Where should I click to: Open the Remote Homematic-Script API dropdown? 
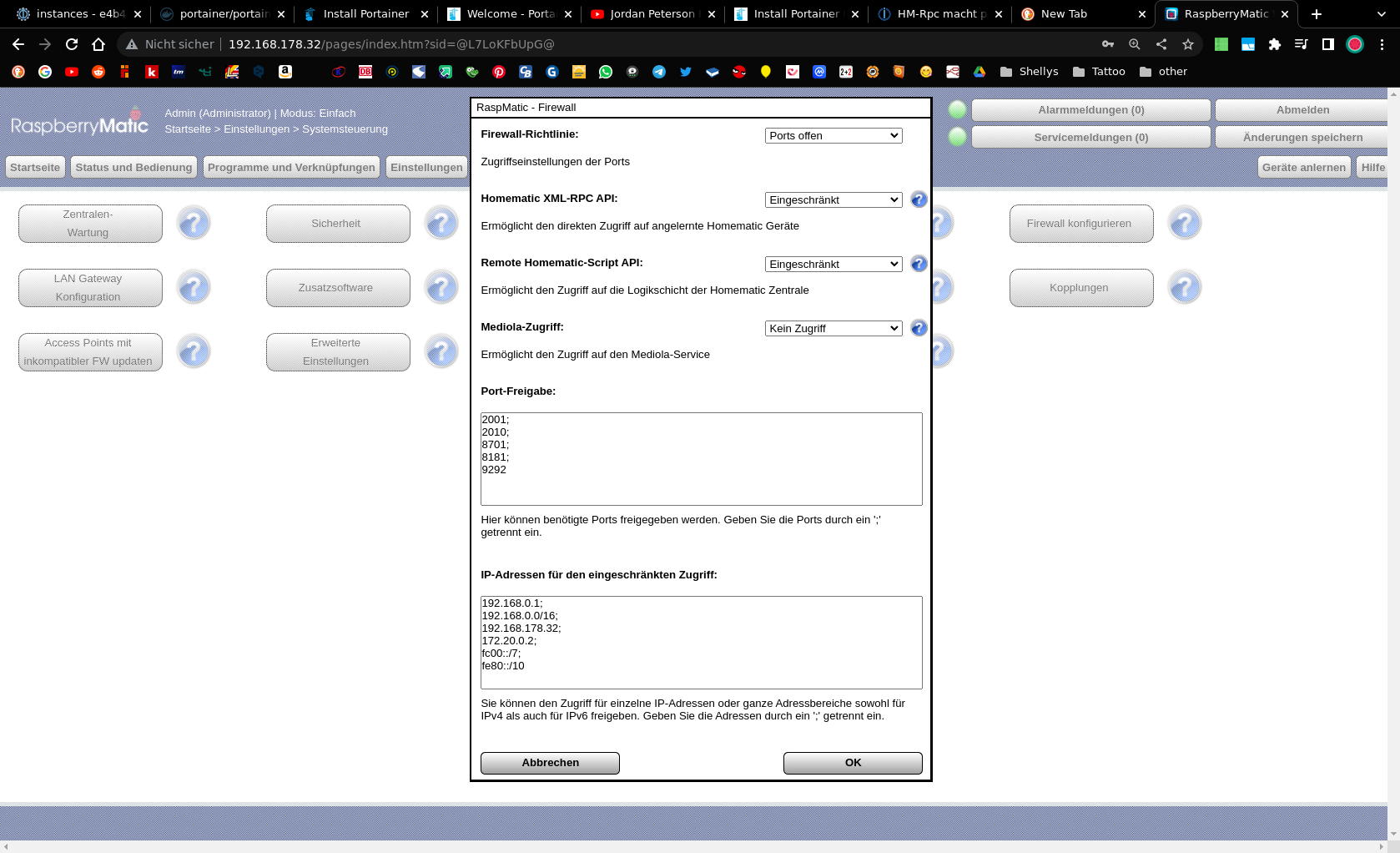click(x=833, y=264)
